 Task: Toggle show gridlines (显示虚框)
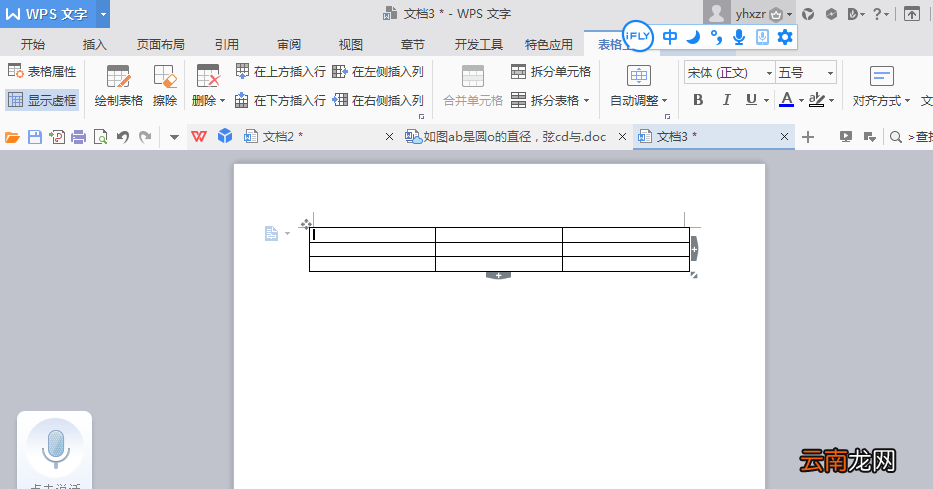pos(42,100)
